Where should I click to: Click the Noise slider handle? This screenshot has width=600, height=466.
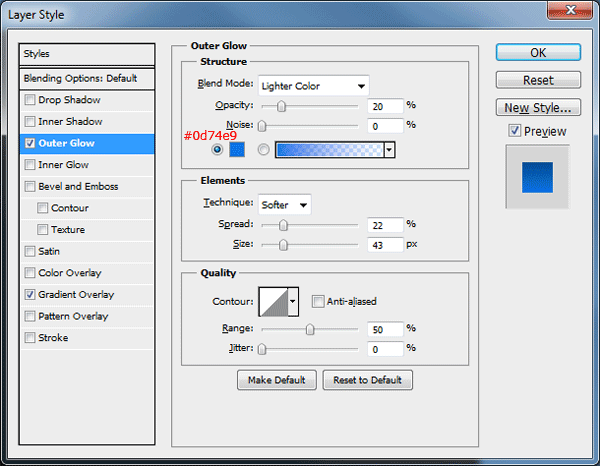262,126
